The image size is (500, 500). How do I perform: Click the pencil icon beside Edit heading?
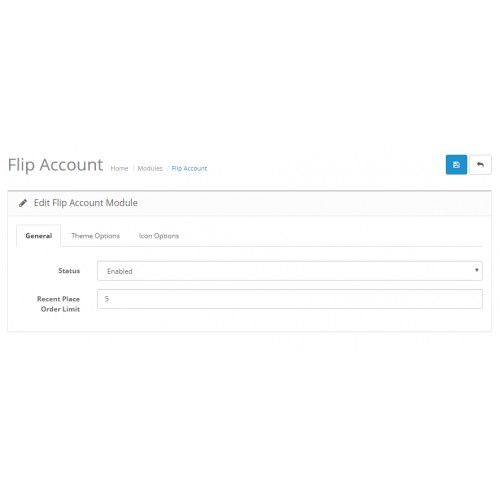pyautogui.click(x=23, y=203)
